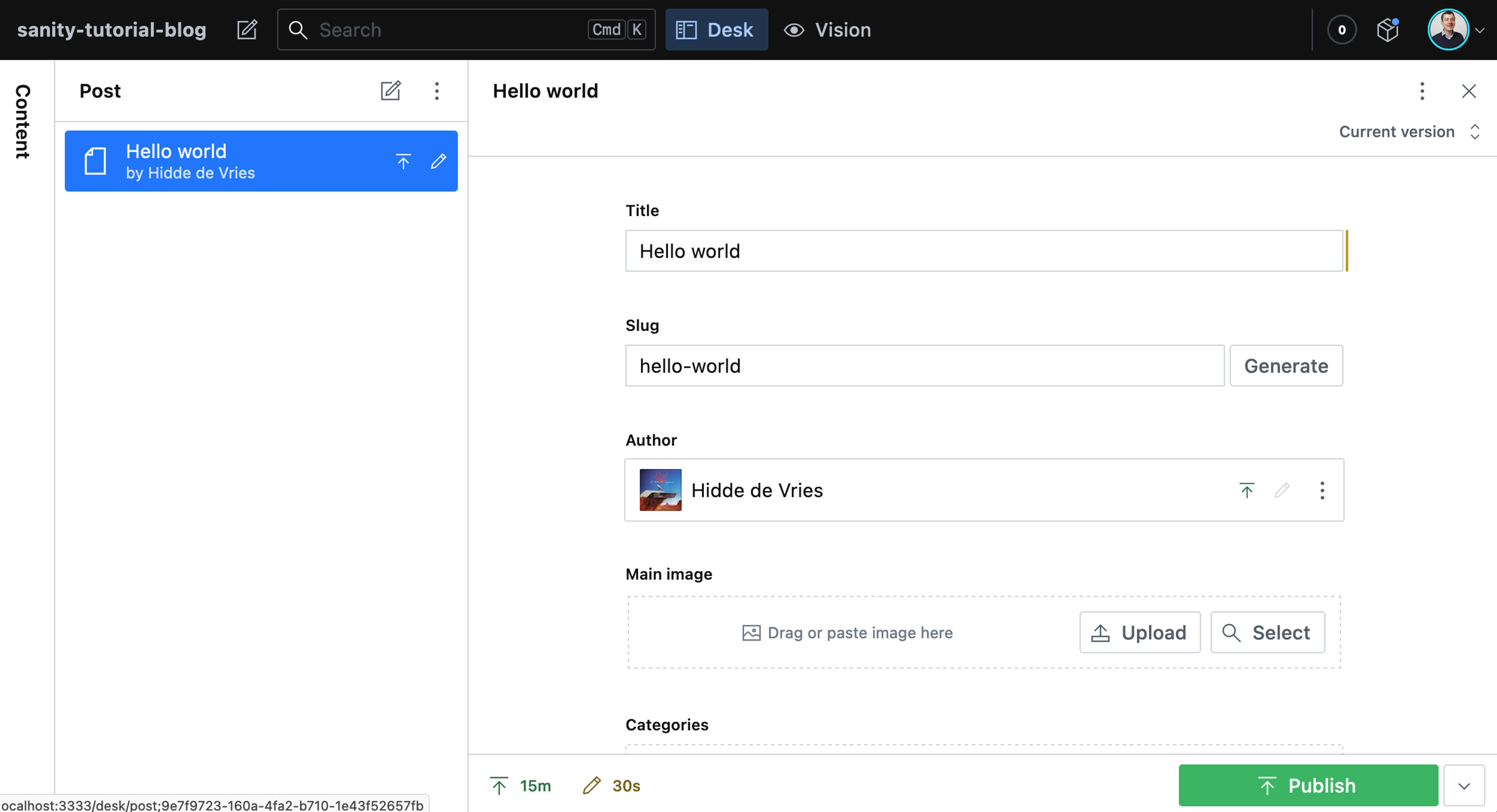Open Hello world document three-dot menu

(x=1422, y=91)
